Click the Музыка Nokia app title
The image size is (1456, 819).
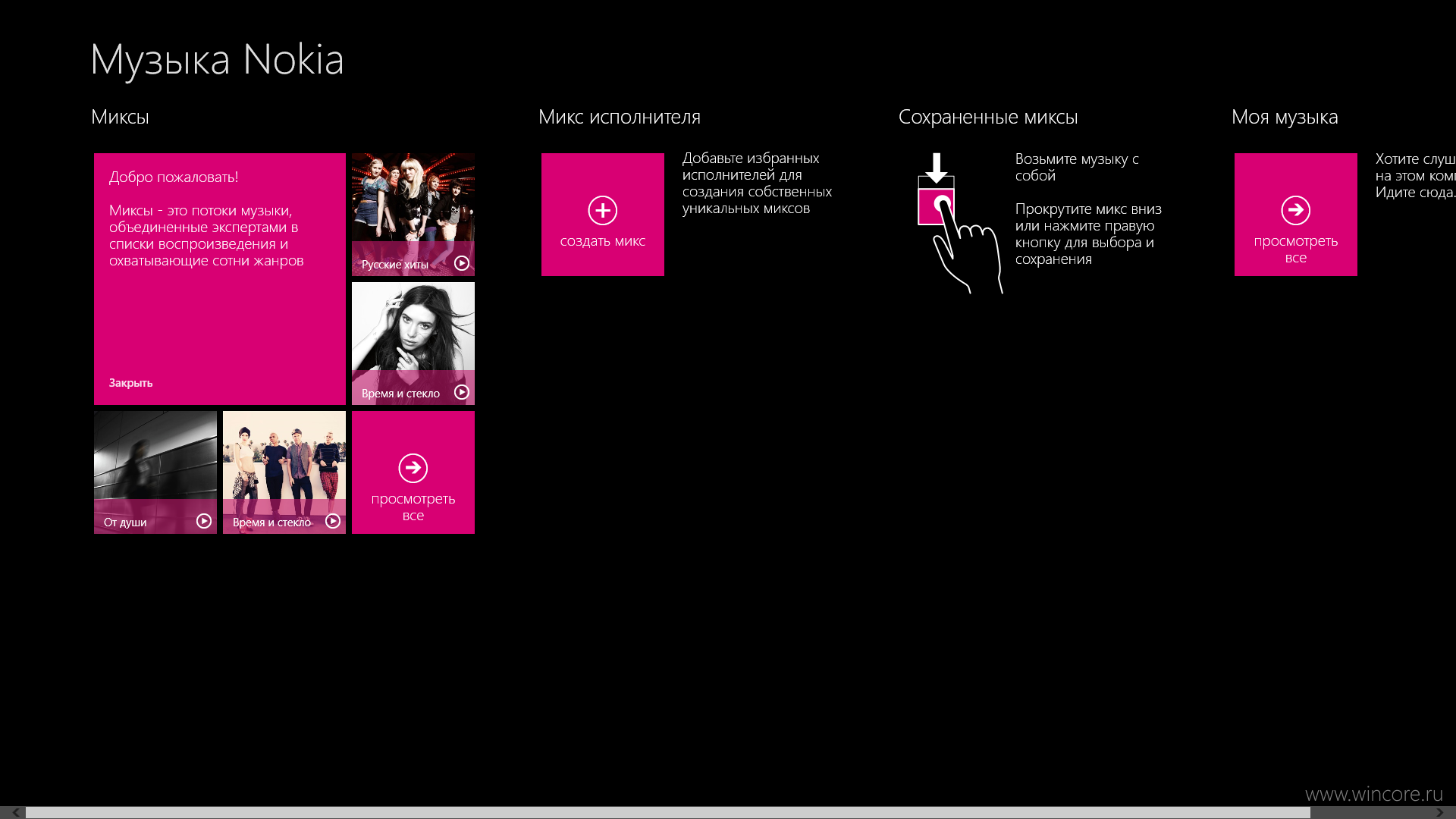click(x=217, y=59)
